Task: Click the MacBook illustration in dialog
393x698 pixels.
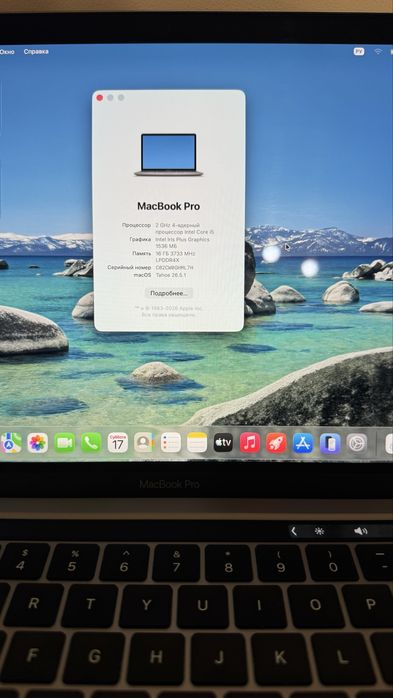Action: pyautogui.click(x=169, y=155)
